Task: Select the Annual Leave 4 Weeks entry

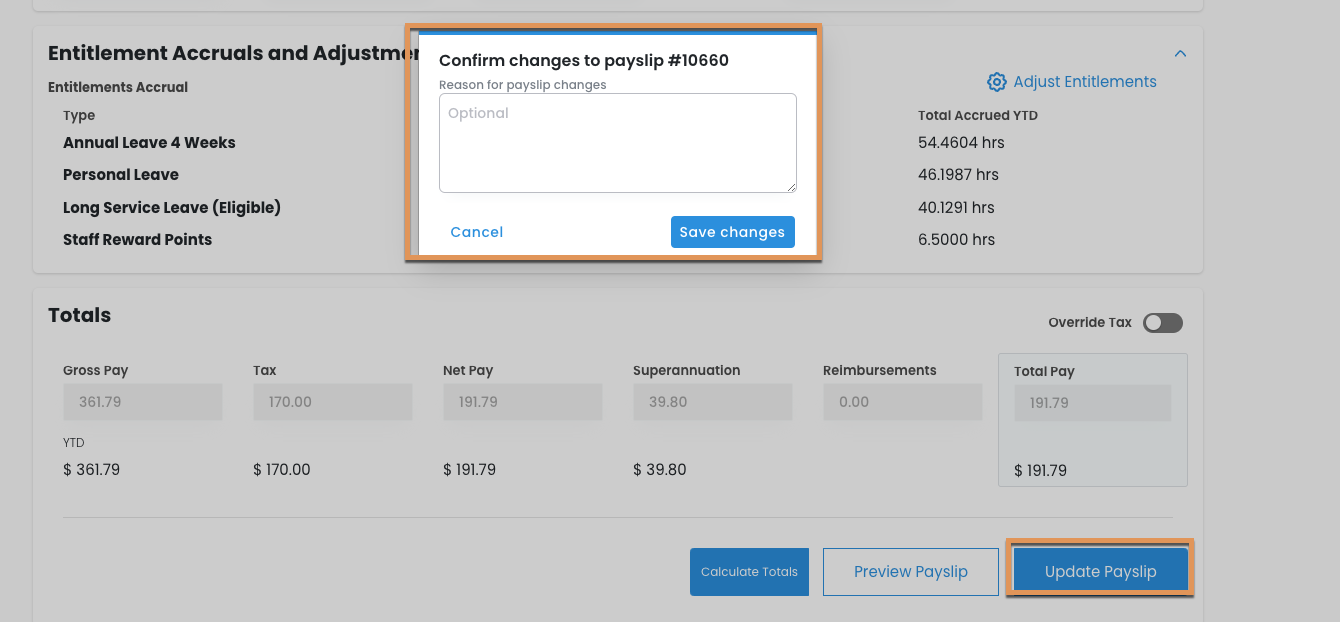Action: point(149,143)
